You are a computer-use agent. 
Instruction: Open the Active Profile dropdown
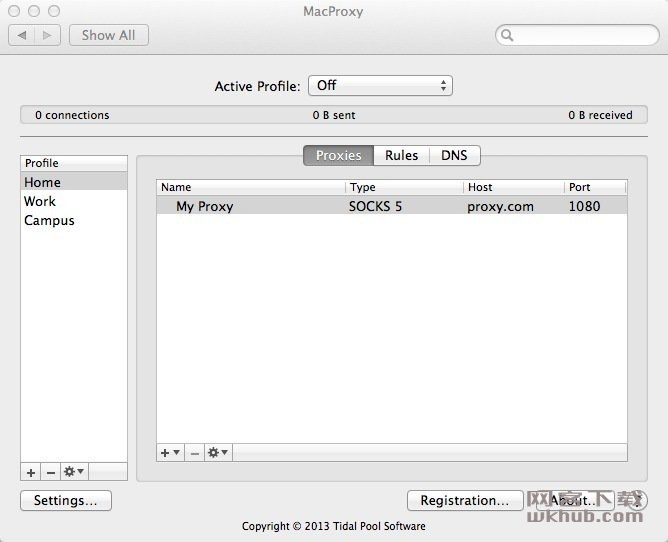(380, 86)
